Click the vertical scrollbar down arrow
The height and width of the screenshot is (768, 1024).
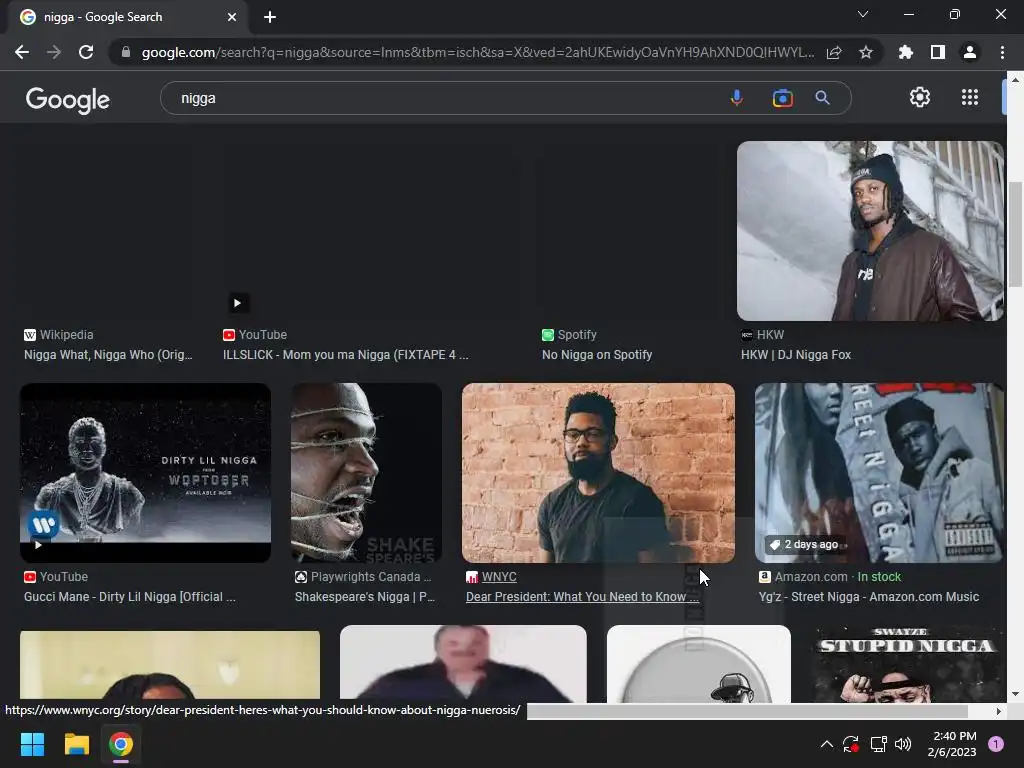pyautogui.click(x=1015, y=694)
